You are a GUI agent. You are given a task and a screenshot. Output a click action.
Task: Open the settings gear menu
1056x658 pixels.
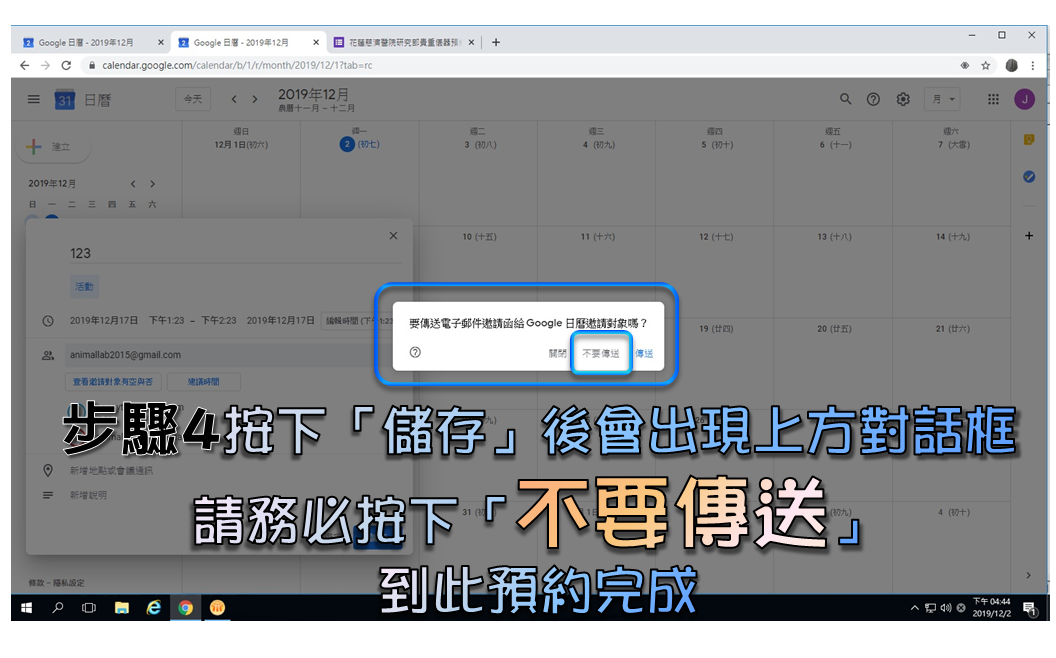(903, 99)
